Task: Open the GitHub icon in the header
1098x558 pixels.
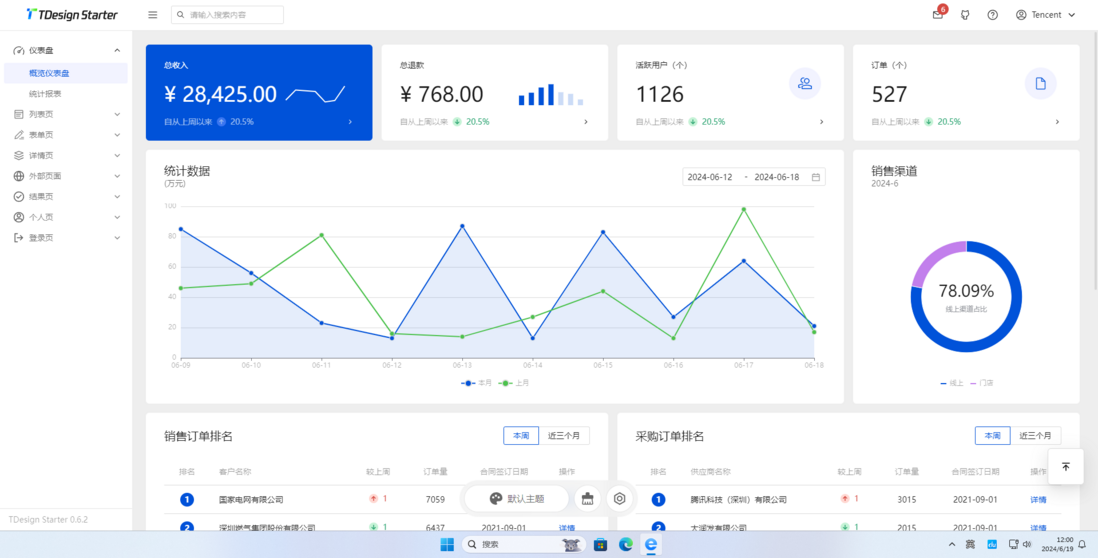Action: coord(965,15)
